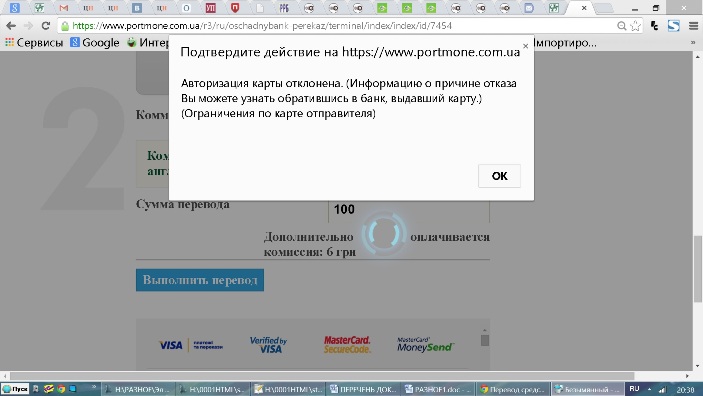Reload the page with the refresh icon
This screenshot has height=396, width=703.
coord(46,26)
